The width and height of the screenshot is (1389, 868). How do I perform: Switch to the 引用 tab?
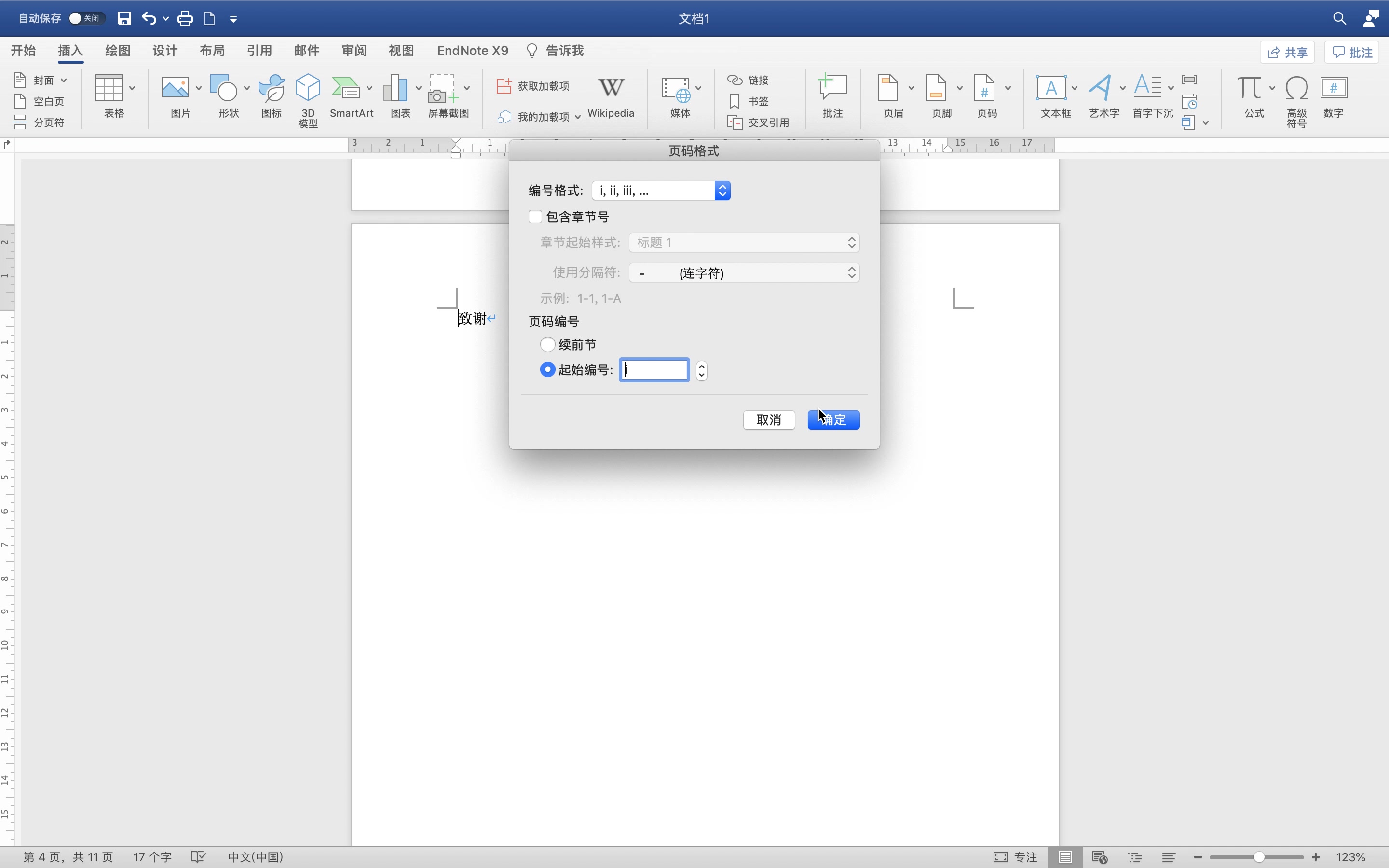(259, 51)
